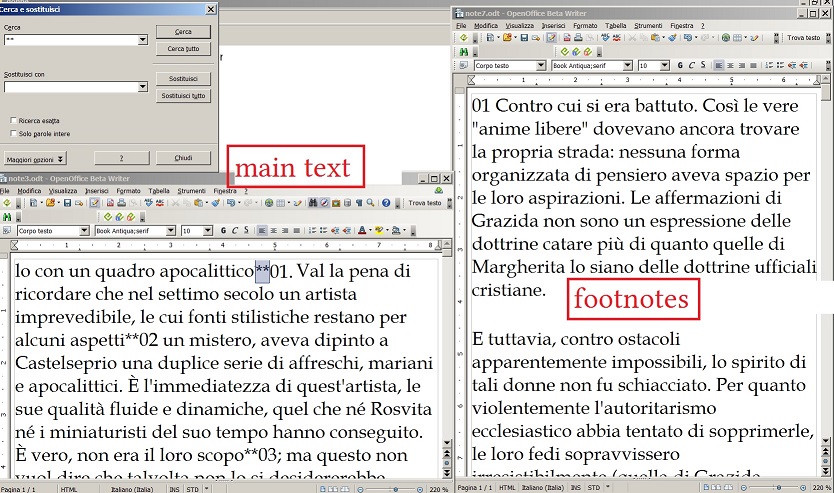The width and height of the screenshot is (834, 493).
Task: Toggle numbered list in note3.odt
Action: point(312,230)
